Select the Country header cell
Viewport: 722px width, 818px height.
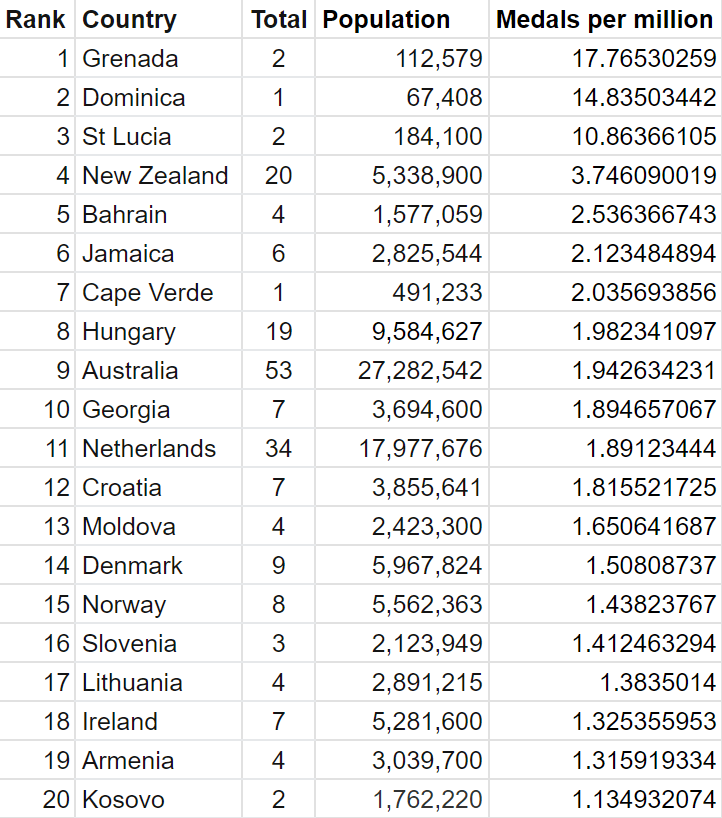tap(129, 20)
